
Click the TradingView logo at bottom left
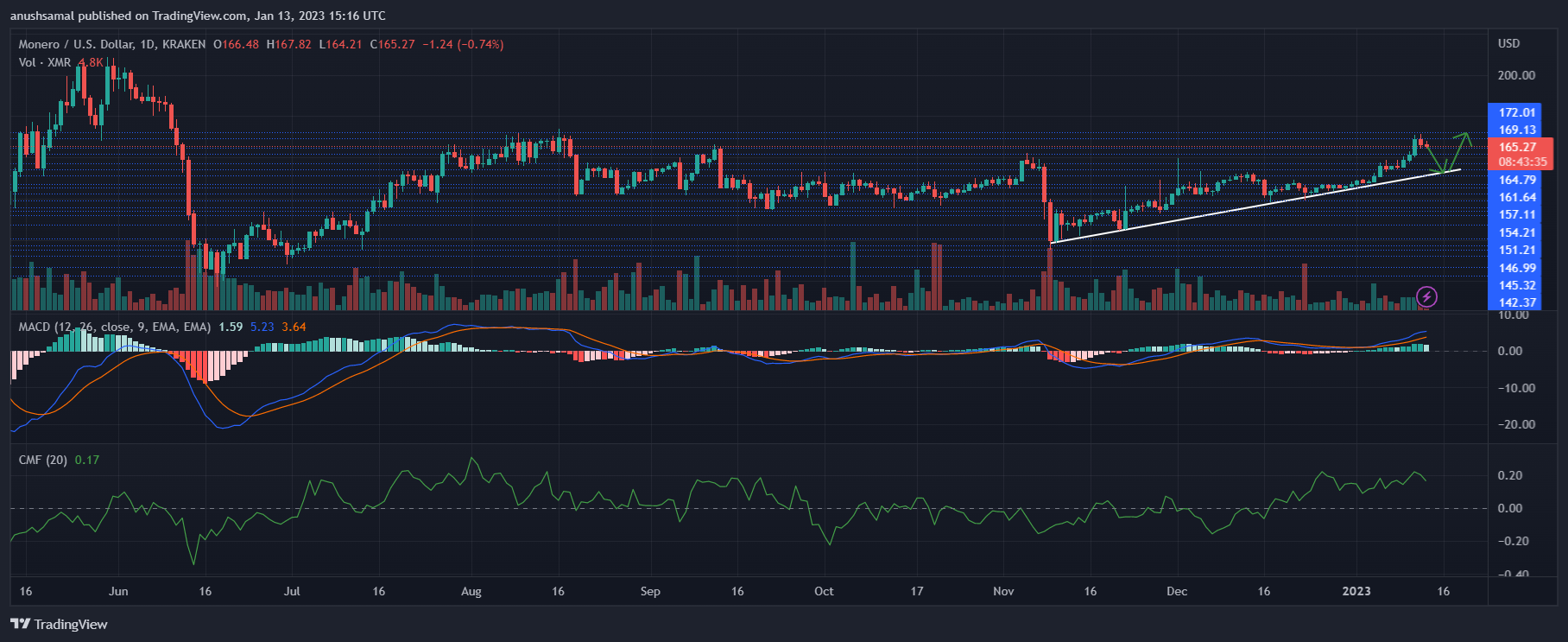click(x=20, y=624)
